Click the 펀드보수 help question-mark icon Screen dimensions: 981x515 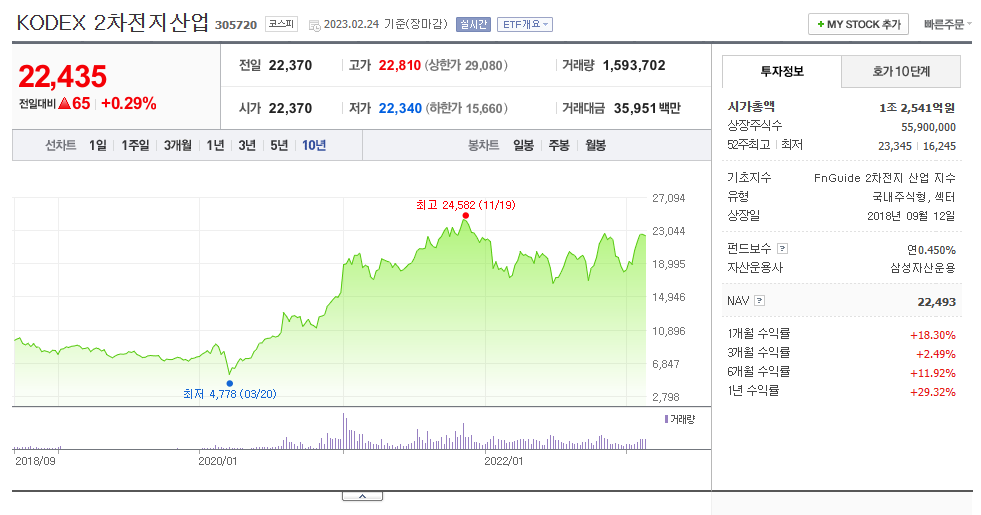pyautogui.click(x=782, y=248)
